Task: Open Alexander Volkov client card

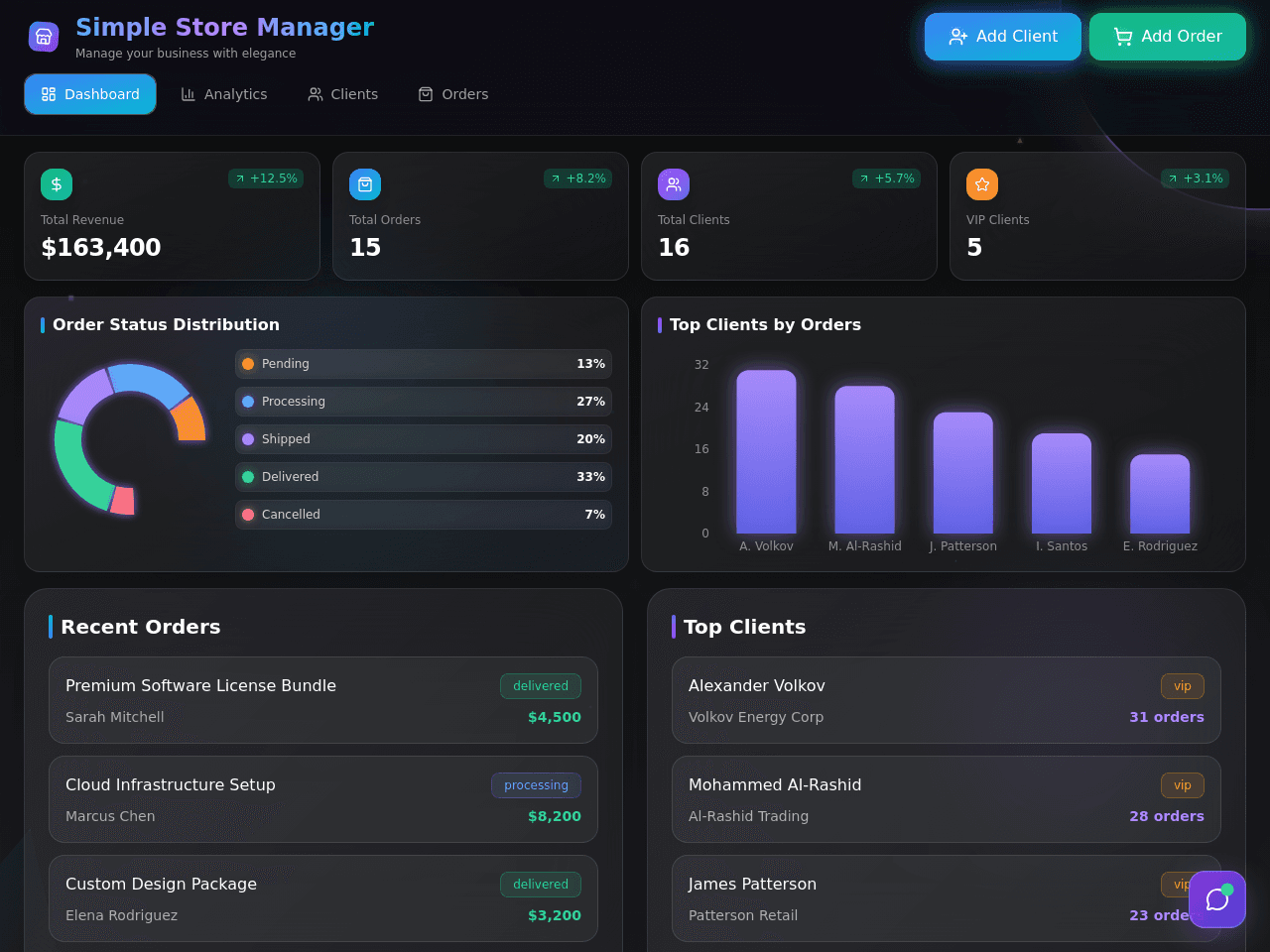Action: coord(947,700)
